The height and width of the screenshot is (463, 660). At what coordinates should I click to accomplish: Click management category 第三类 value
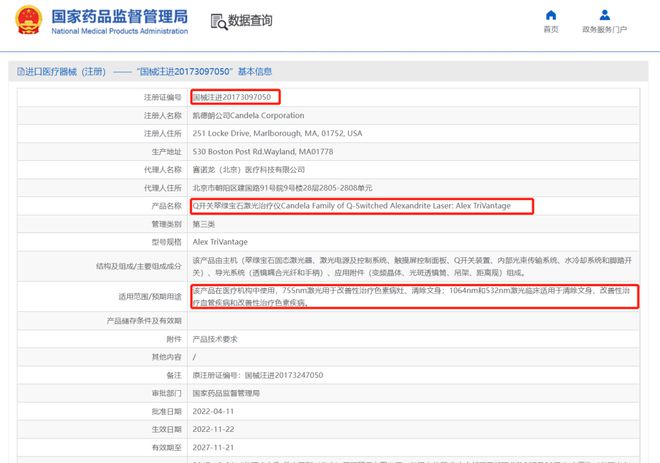pyautogui.click(x=204, y=224)
